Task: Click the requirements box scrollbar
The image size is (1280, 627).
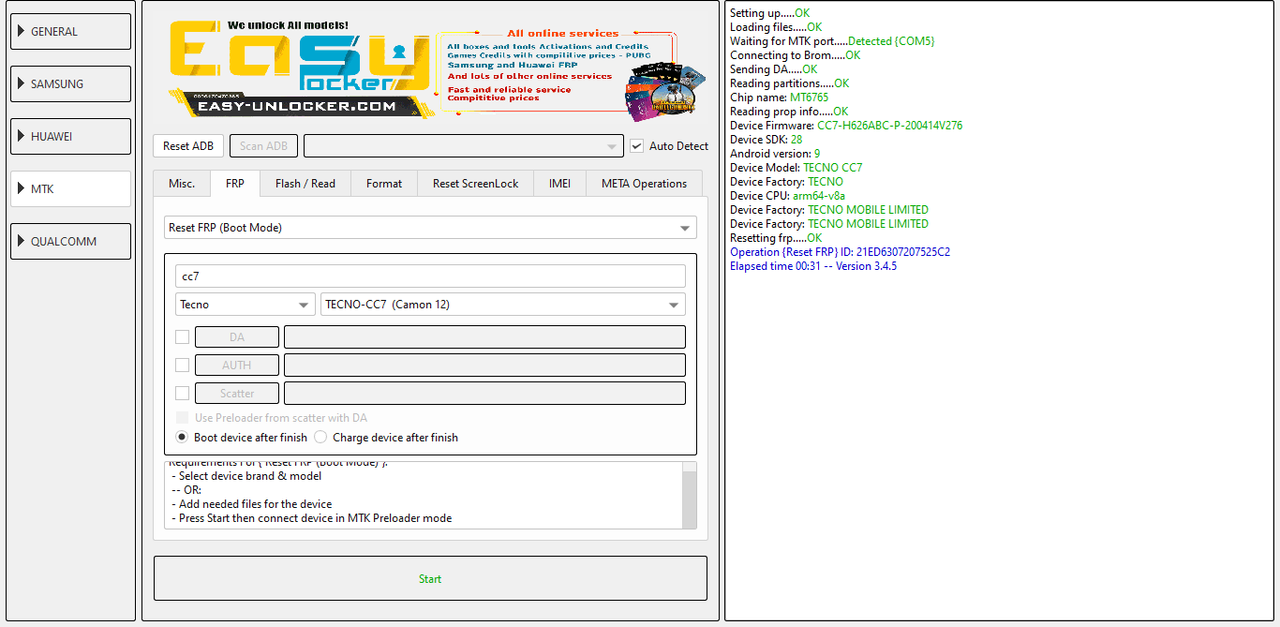Action: (689, 495)
